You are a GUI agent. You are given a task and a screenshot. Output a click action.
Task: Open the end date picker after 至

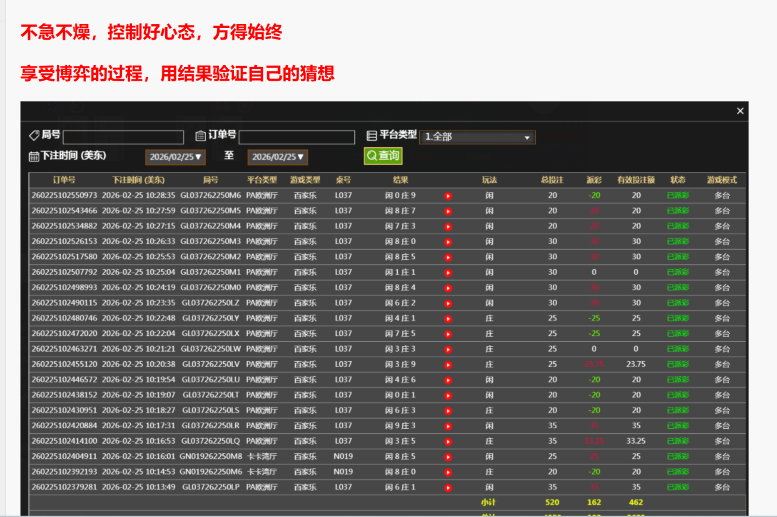[x=278, y=157]
